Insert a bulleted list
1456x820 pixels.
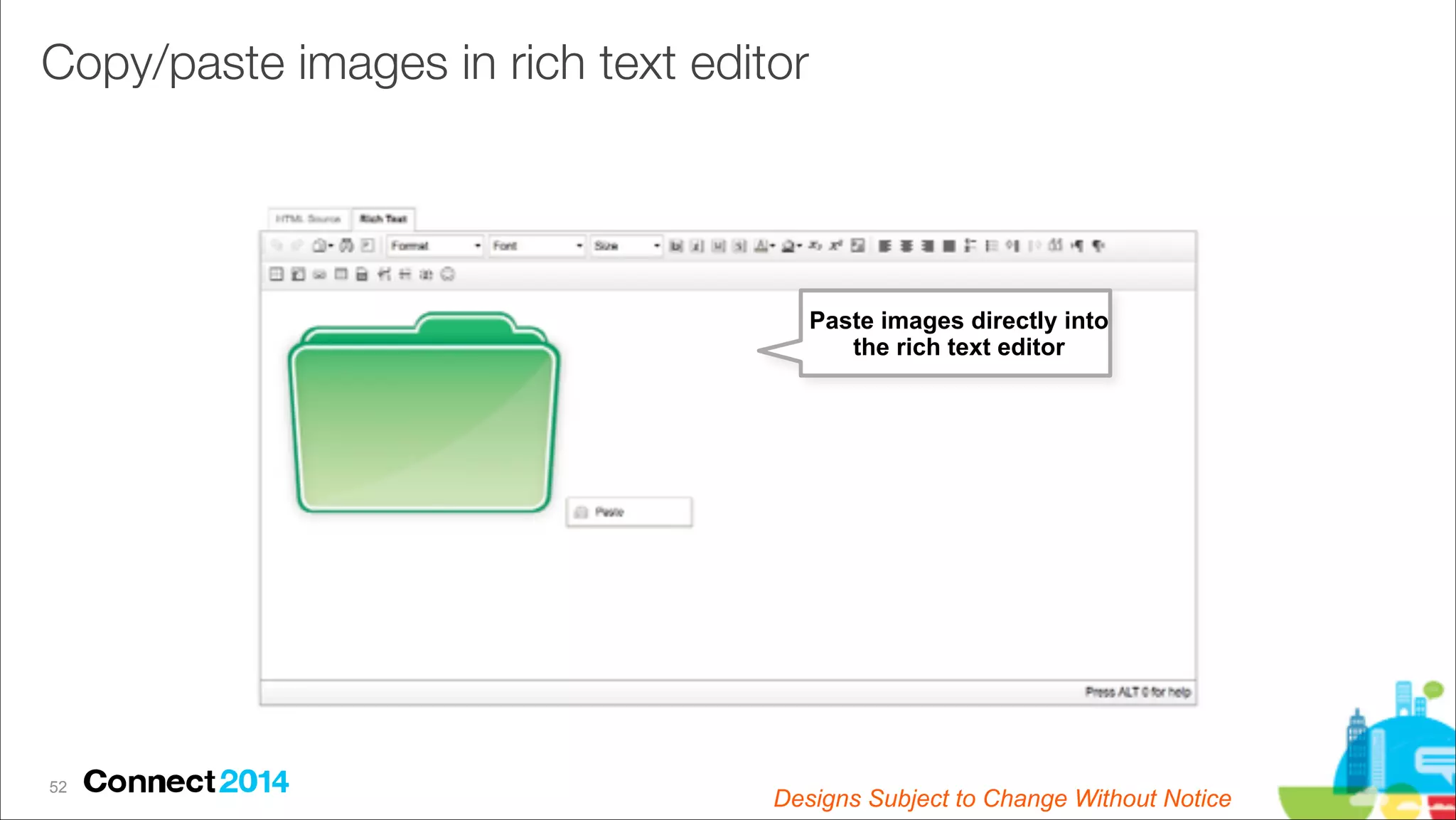coord(992,246)
